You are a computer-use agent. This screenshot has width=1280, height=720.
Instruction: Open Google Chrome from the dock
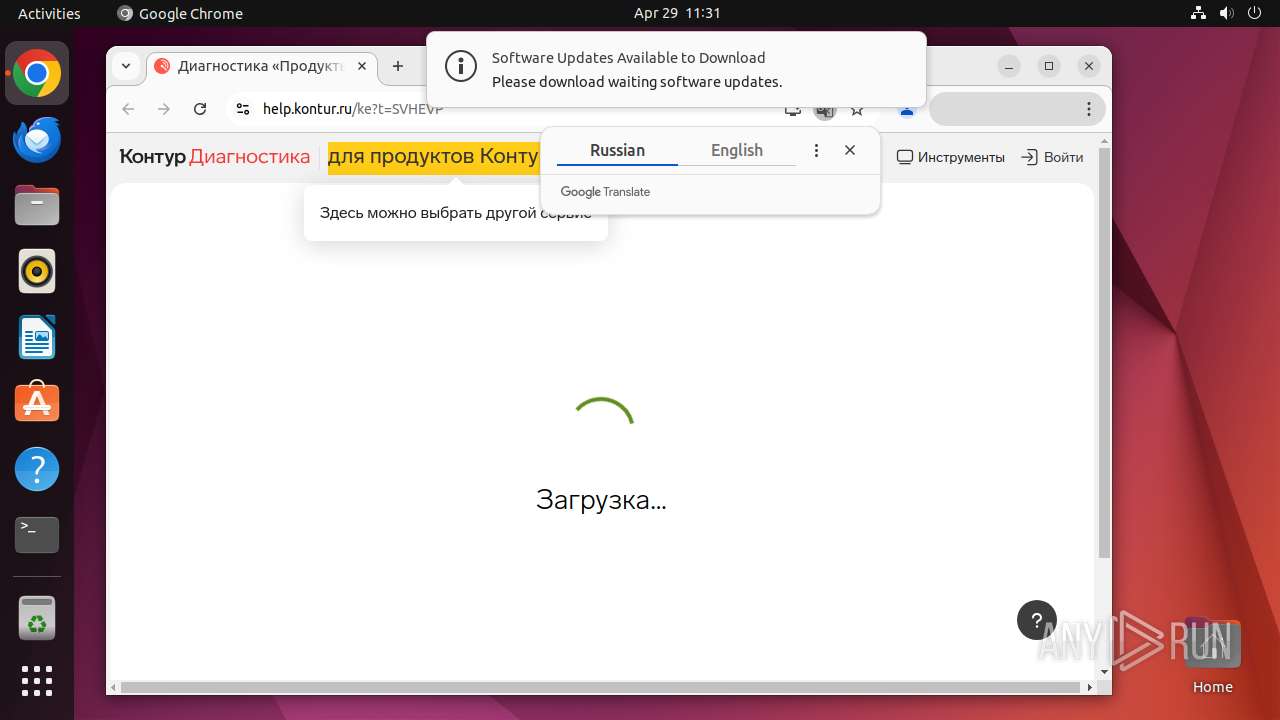tap(37, 74)
